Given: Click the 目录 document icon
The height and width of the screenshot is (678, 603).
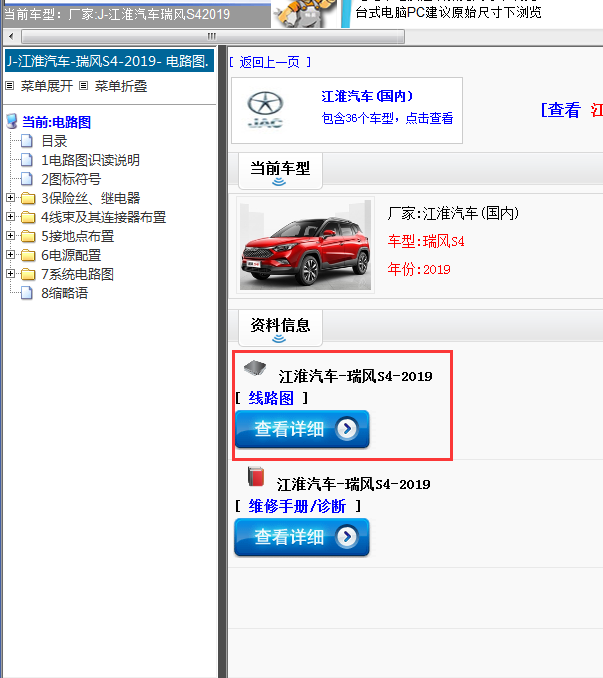Looking at the screenshot, I should pyautogui.click(x=27, y=141).
